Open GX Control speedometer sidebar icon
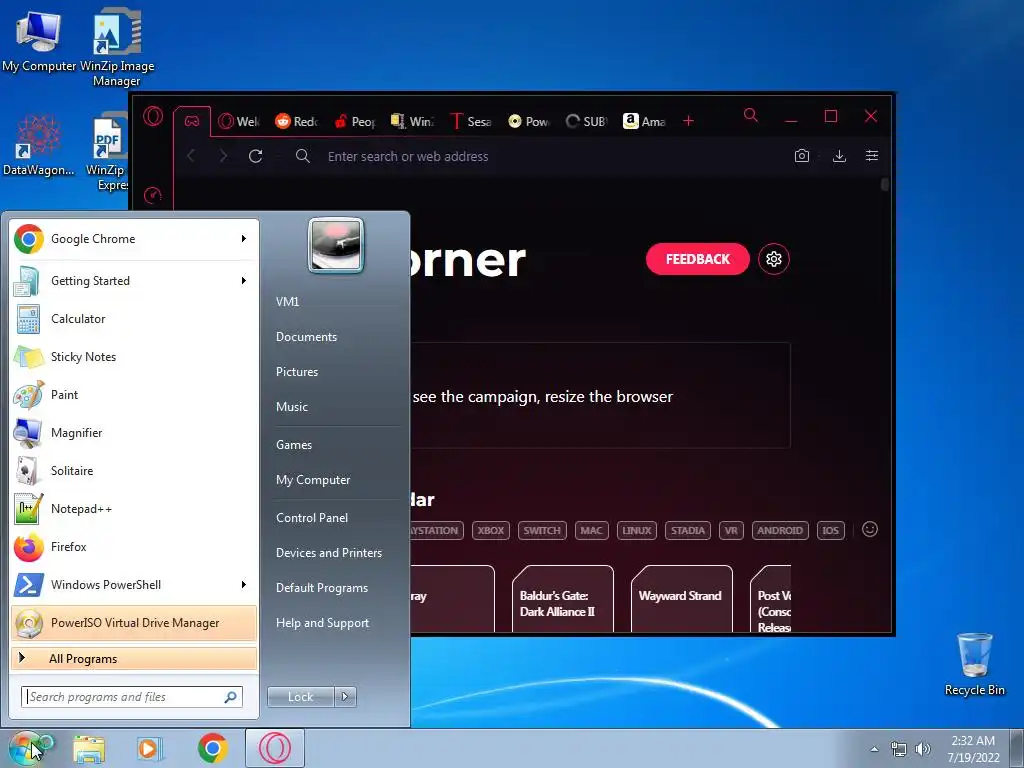This screenshot has height=768, width=1024. click(x=153, y=195)
